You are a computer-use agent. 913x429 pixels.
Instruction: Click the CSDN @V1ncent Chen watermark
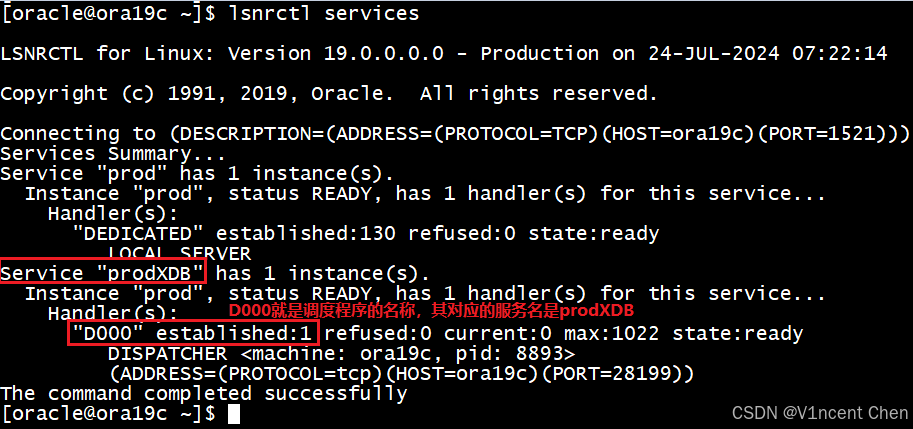[x=819, y=413]
